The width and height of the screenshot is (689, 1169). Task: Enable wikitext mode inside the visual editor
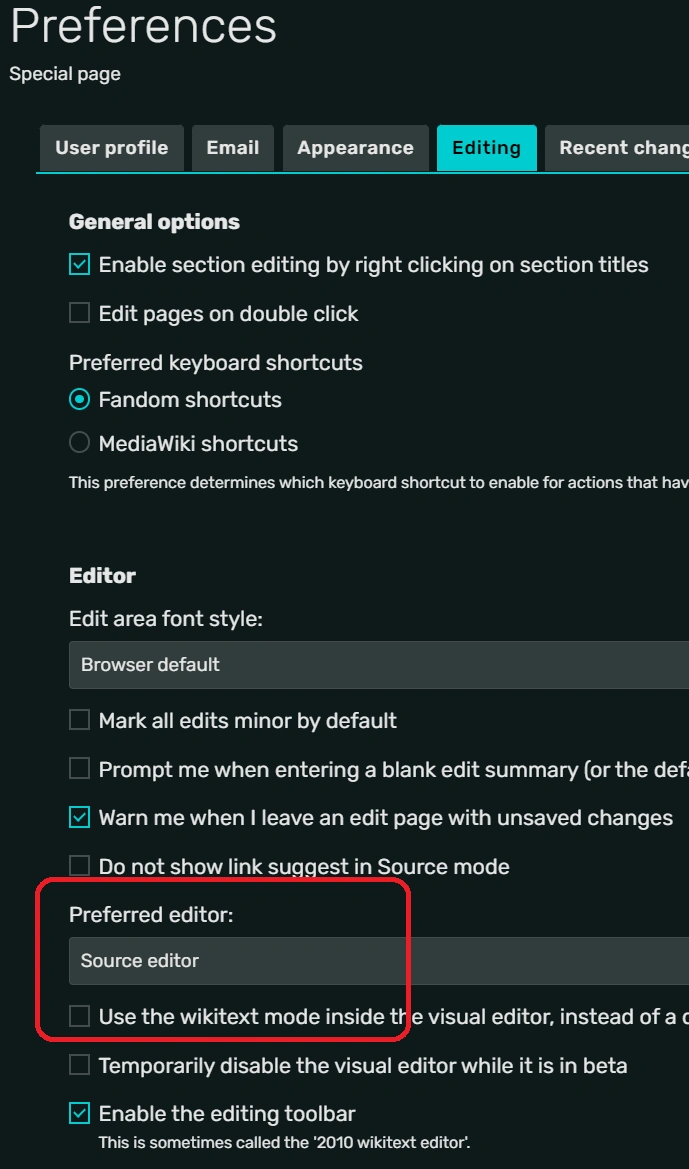[x=78, y=1016]
